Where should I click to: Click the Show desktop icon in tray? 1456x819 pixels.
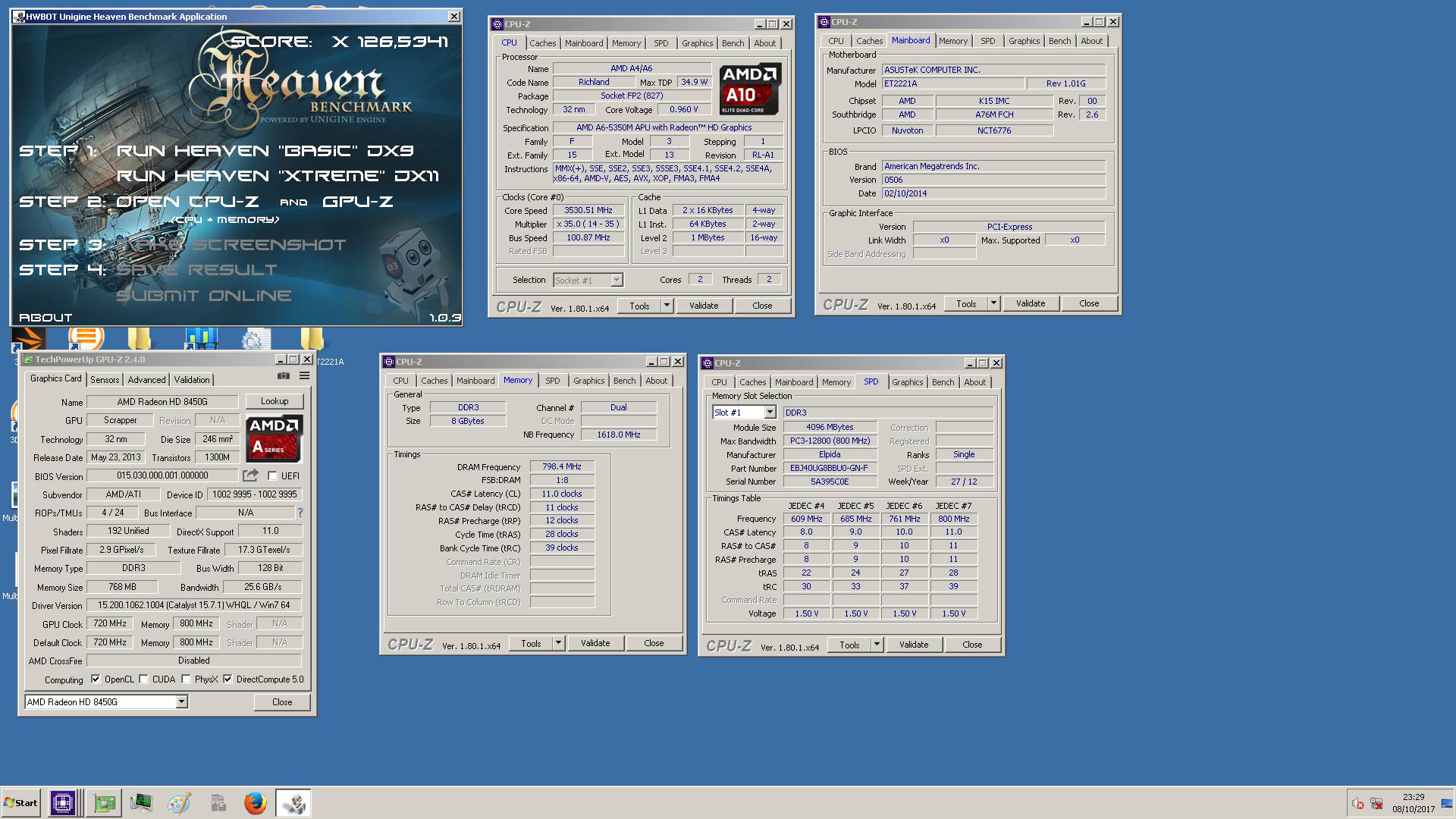1446,804
